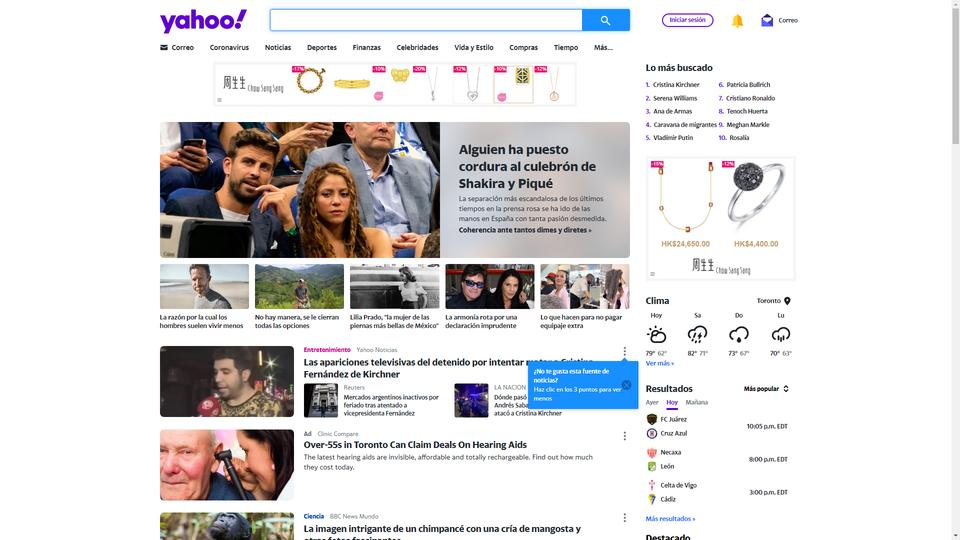This screenshot has width=960, height=540.
Task: Click the blue search magnifier button
Action: pyautogui.click(x=606, y=20)
